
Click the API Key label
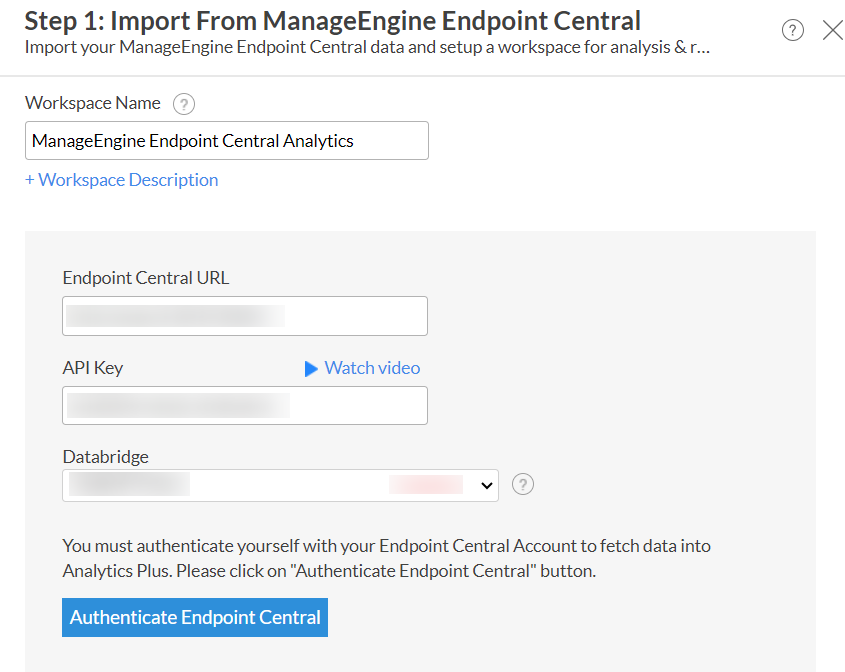(93, 367)
